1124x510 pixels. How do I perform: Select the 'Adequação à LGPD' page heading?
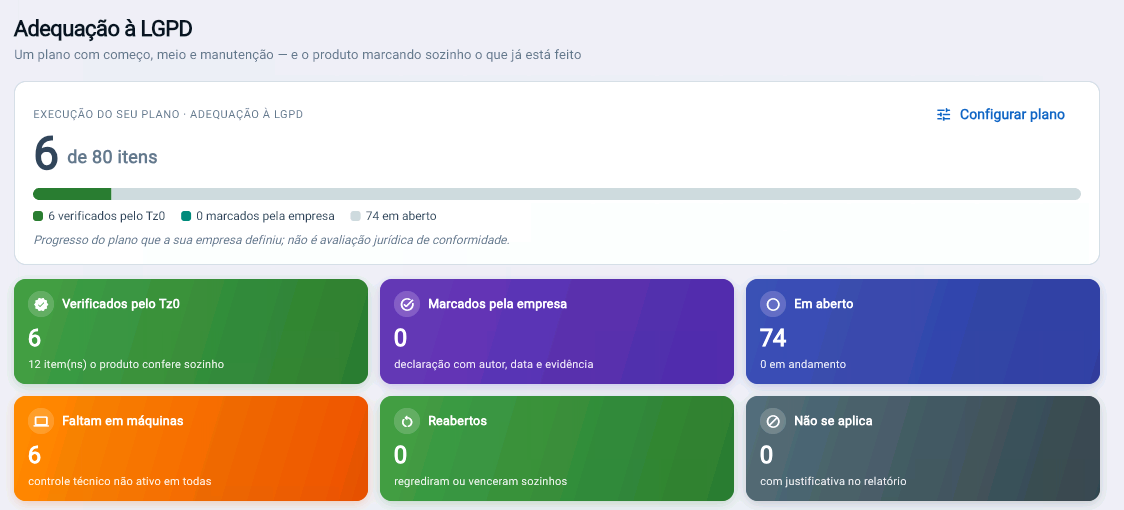[103, 29]
